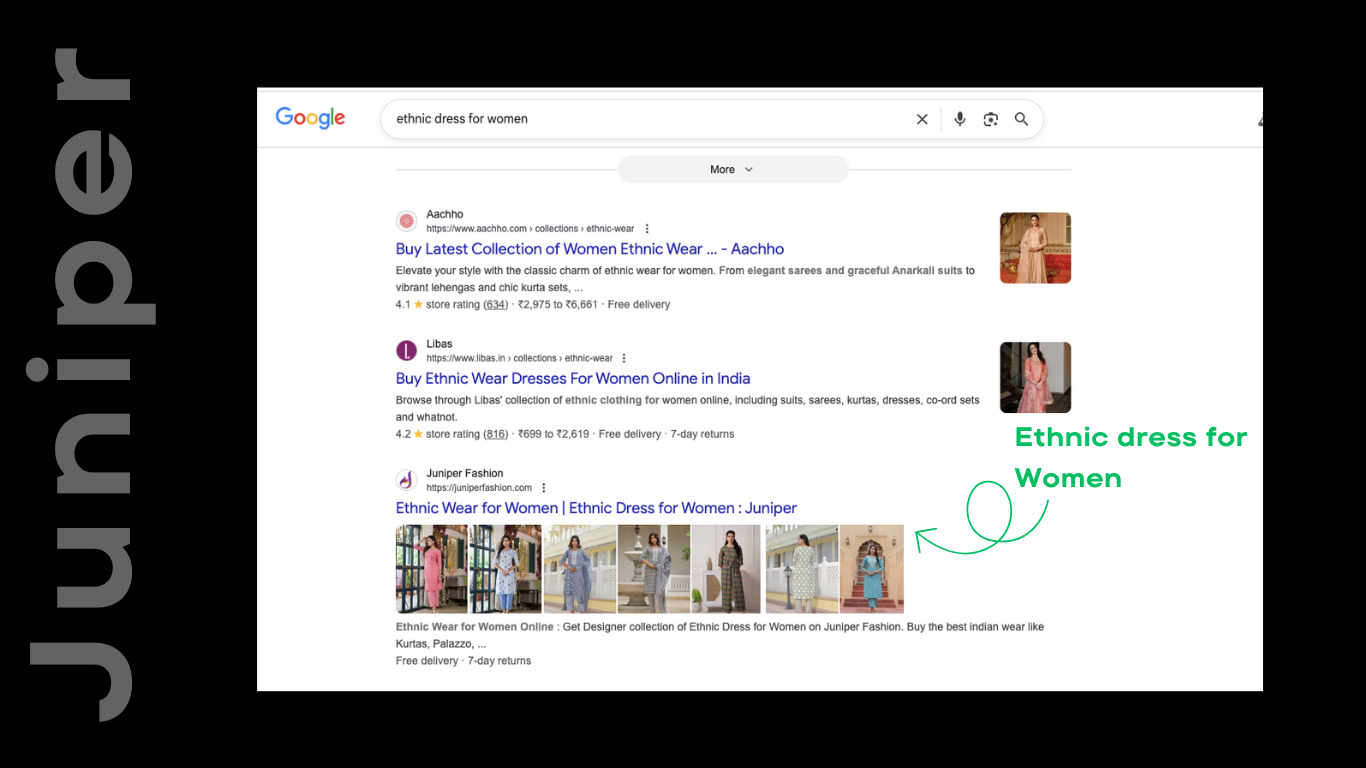Click the (634) store reviews link
This screenshot has width=1366, height=768.
[x=496, y=304]
